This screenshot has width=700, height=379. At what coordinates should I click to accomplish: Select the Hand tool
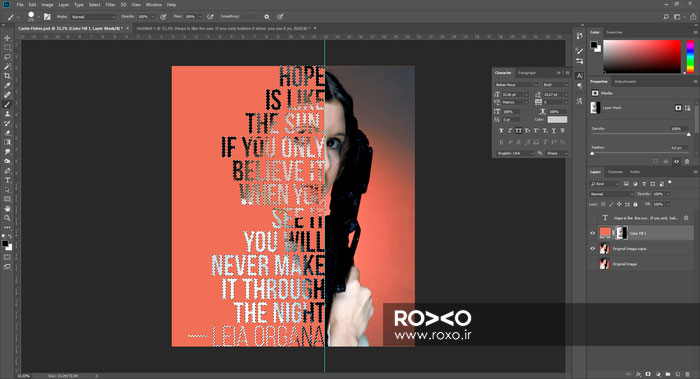coord(7,208)
